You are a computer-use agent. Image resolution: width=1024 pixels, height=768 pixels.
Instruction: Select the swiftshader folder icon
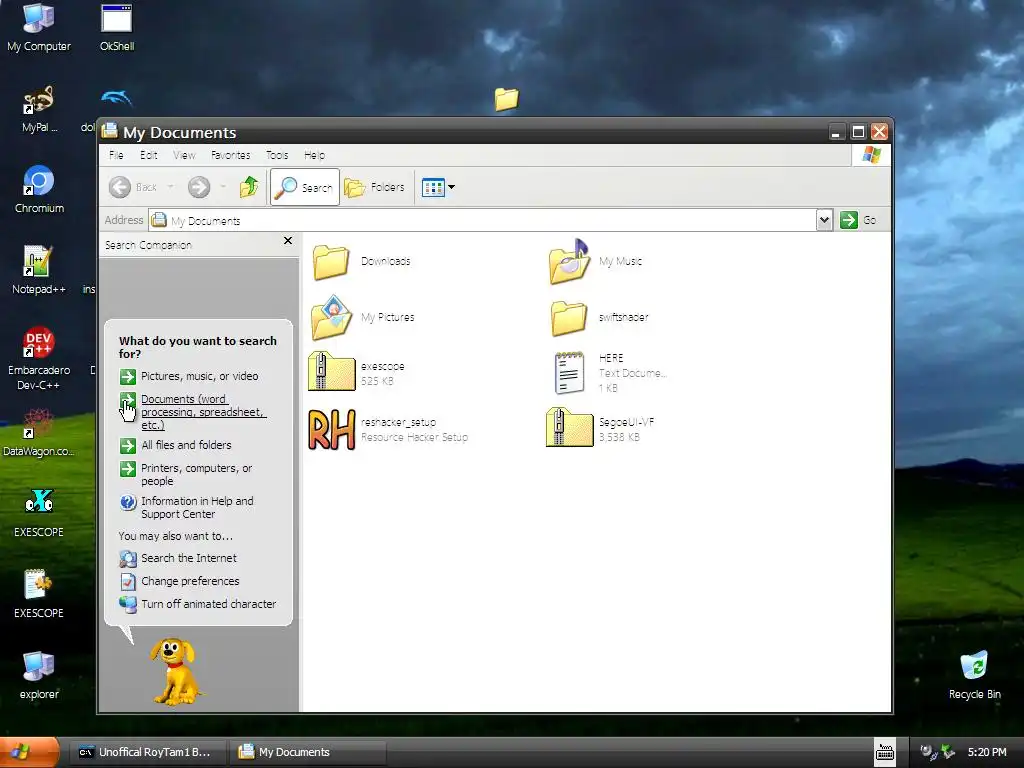pos(568,318)
